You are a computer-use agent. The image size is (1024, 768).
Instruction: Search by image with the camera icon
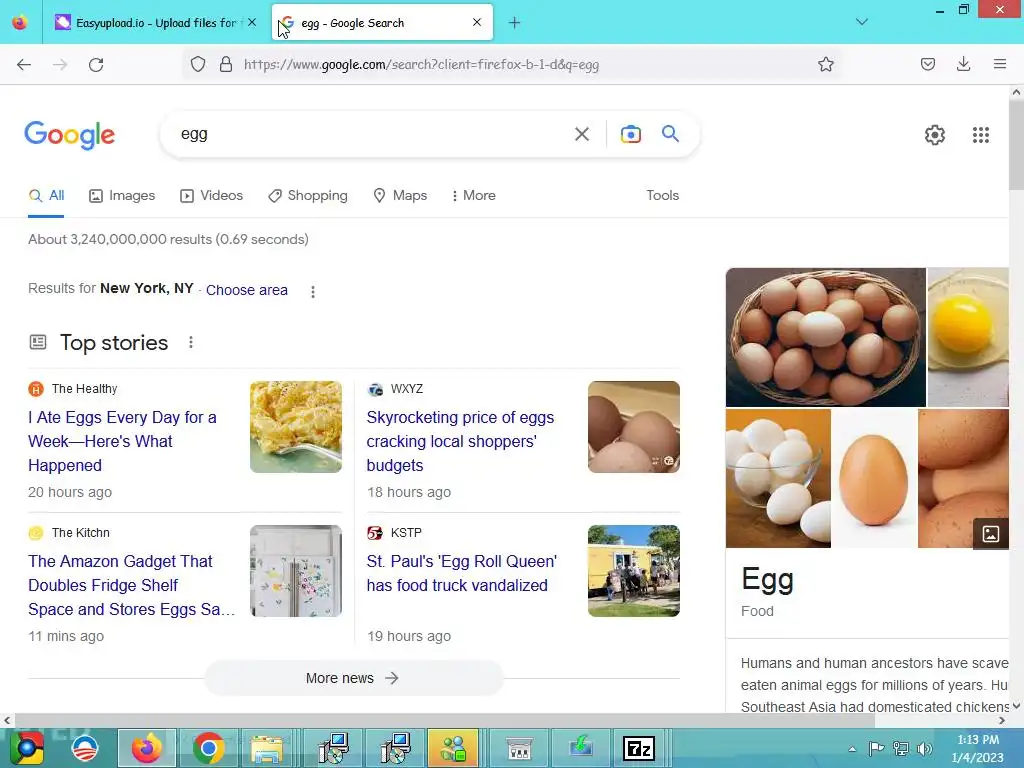pyautogui.click(x=630, y=134)
